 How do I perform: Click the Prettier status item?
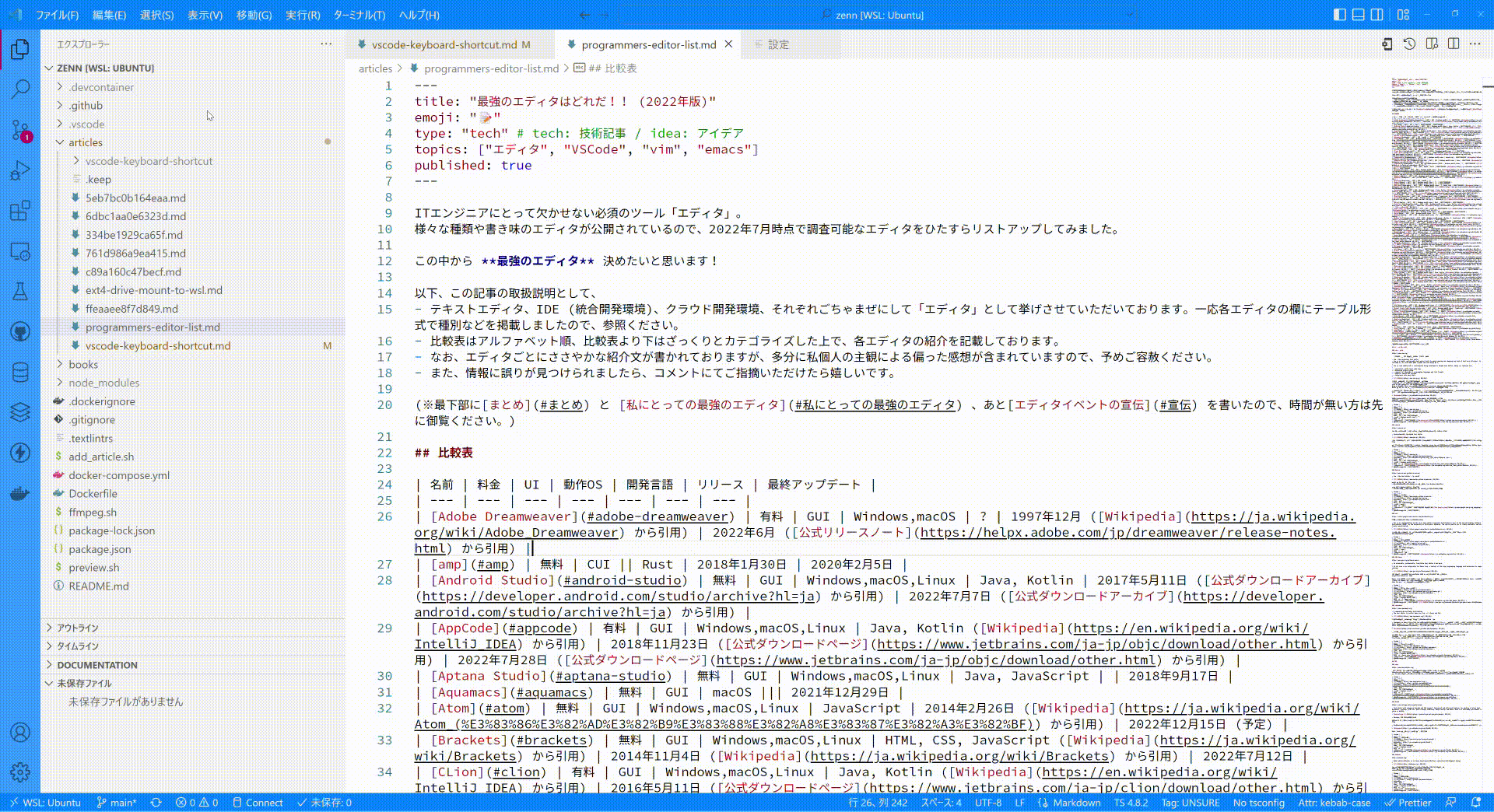click(x=1408, y=803)
